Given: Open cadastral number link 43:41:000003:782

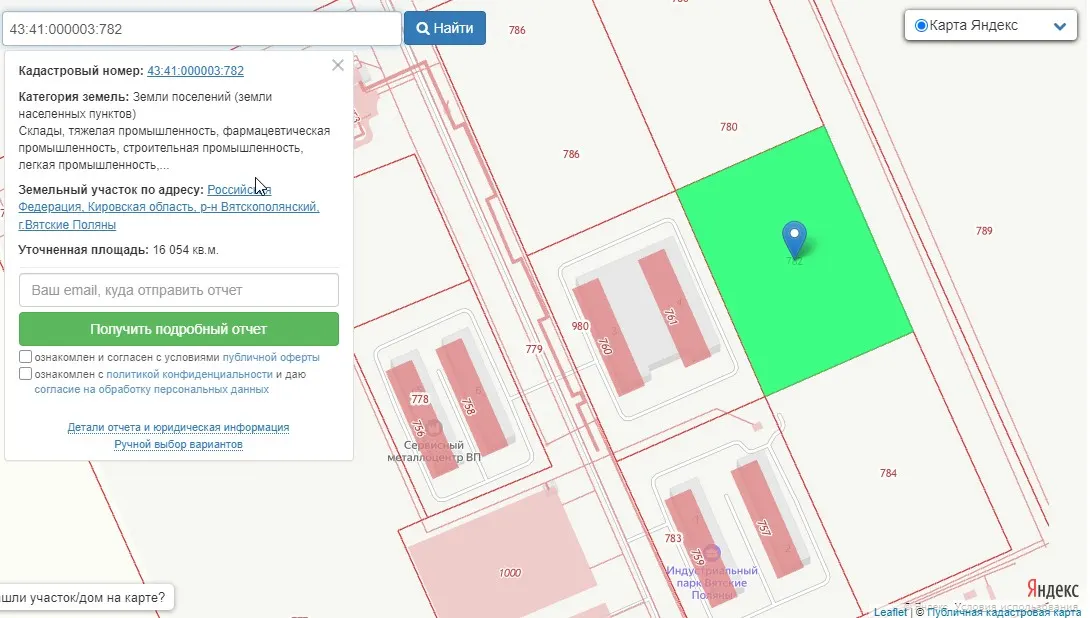Looking at the screenshot, I should (x=195, y=71).
